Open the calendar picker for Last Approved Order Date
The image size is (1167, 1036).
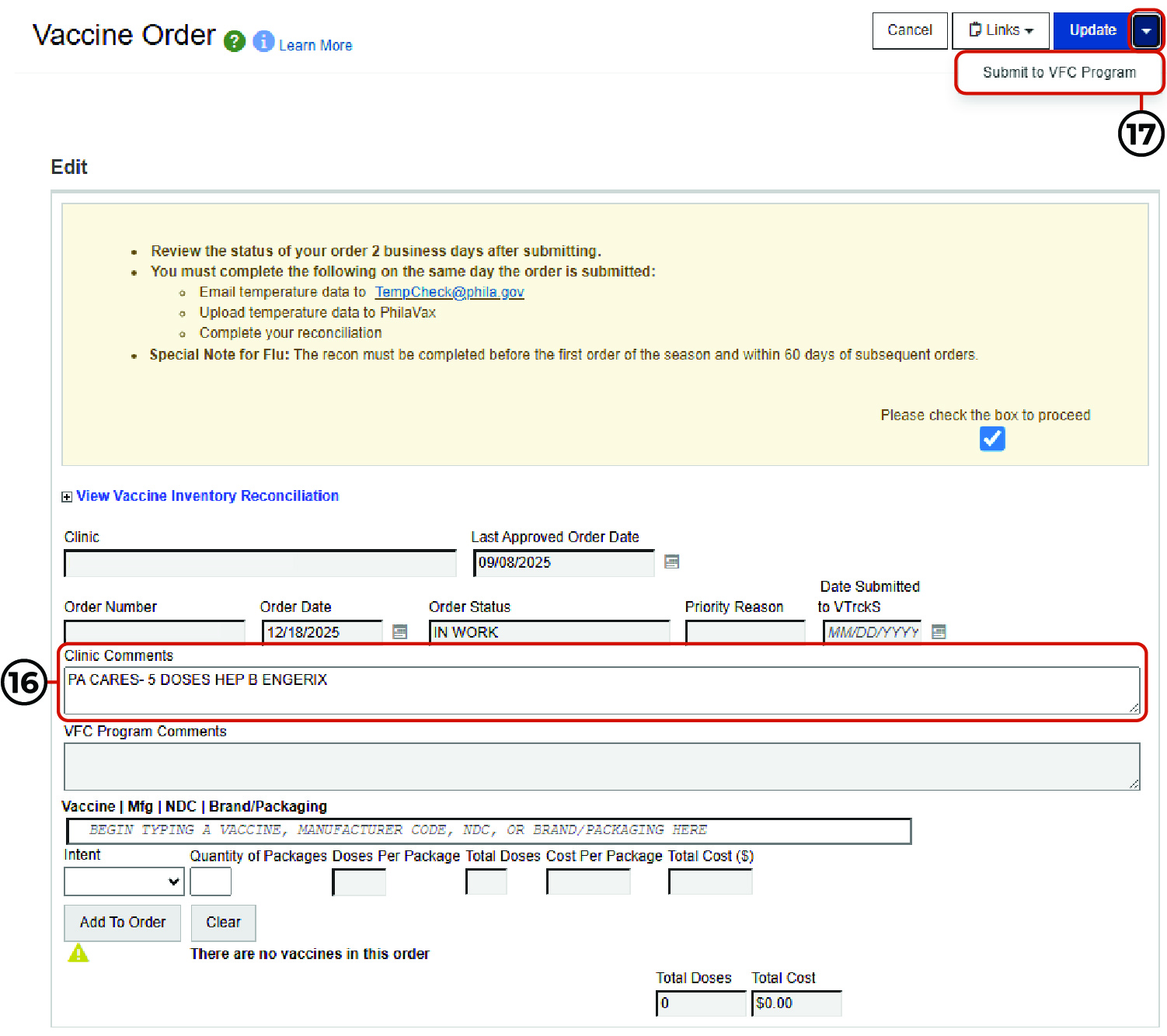tap(671, 561)
